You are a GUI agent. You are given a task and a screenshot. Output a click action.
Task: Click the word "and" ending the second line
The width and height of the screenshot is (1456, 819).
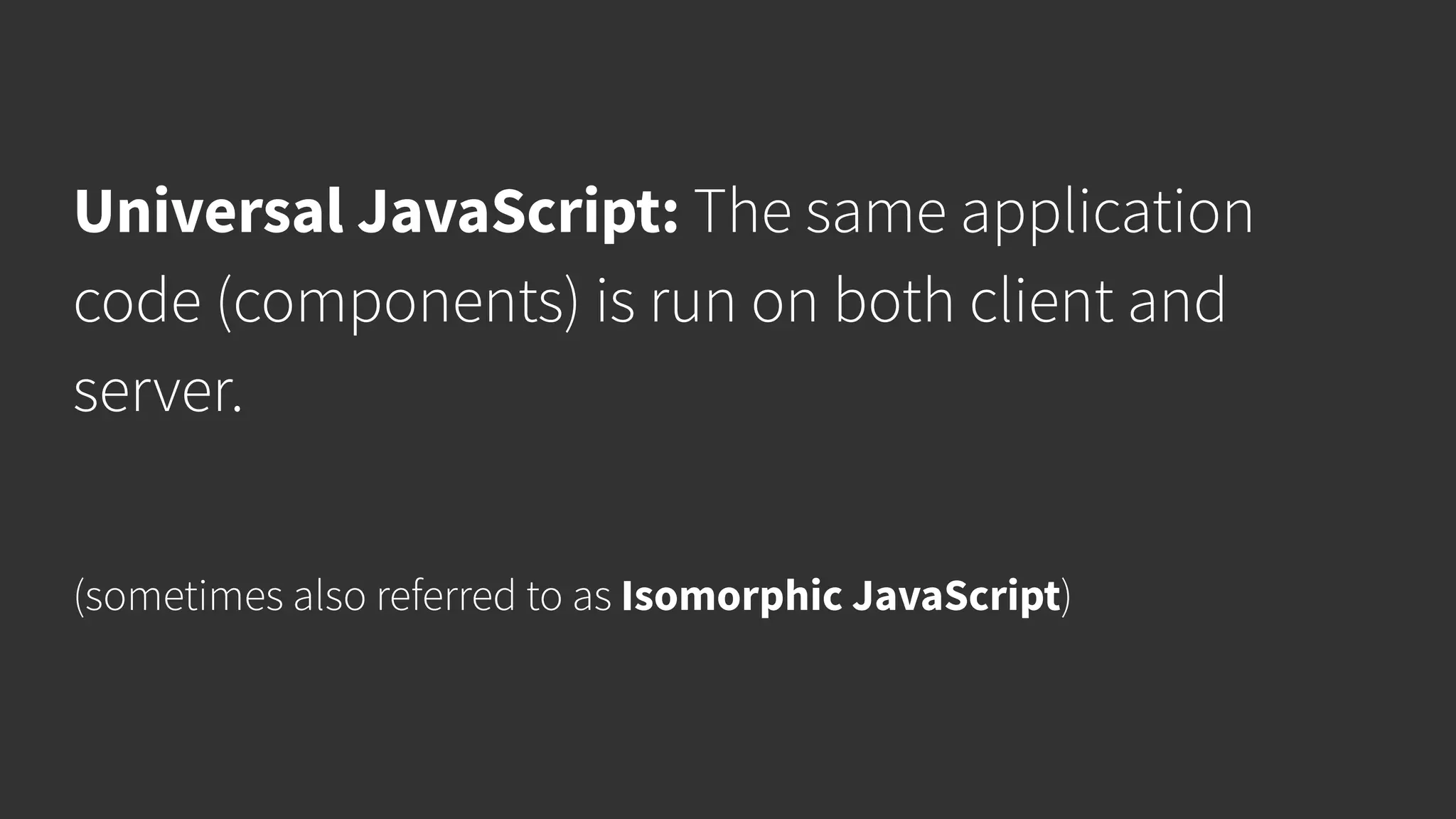[1177, 301]
